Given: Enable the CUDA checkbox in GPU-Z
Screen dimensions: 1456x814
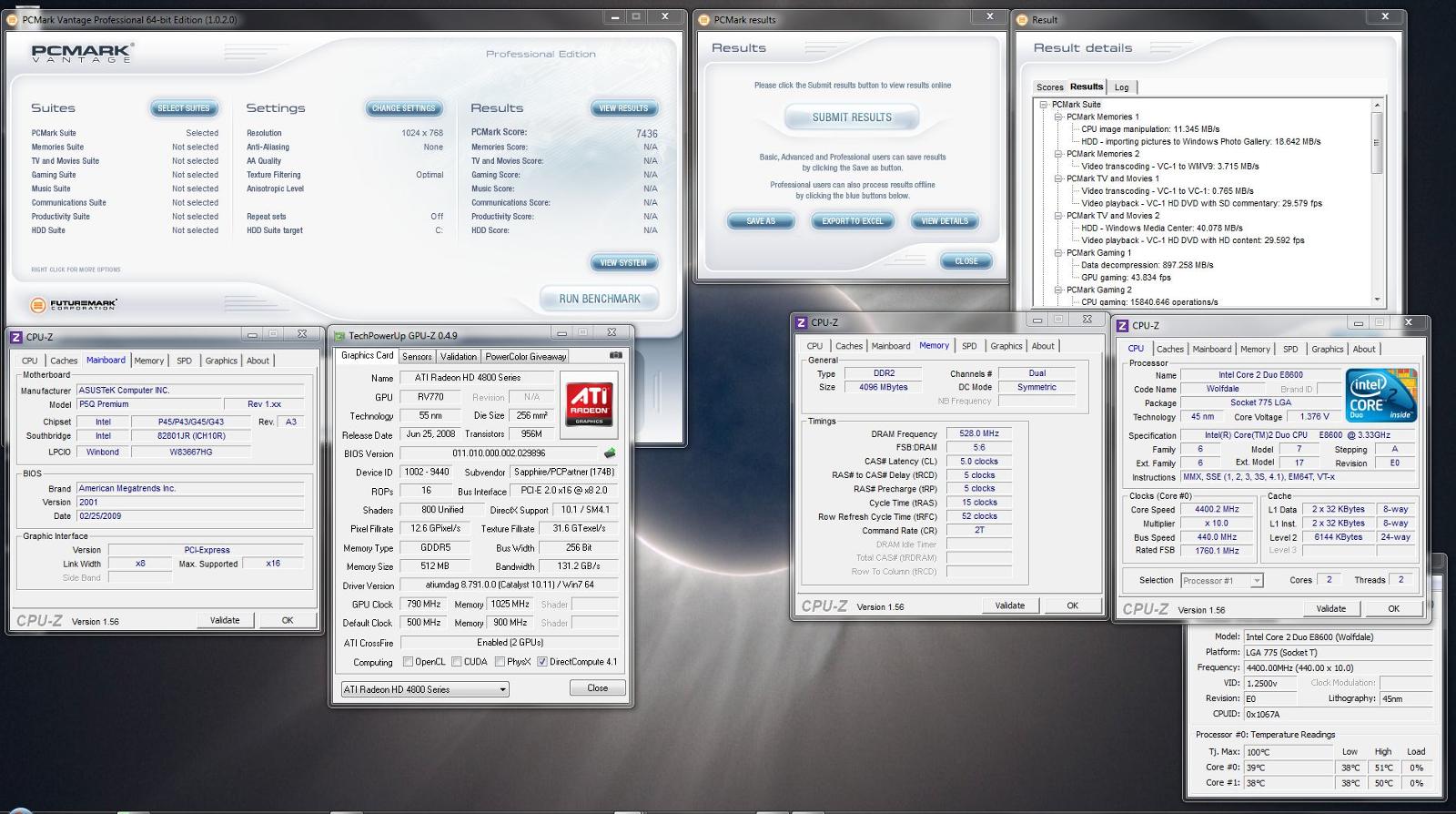Looking at the screenshot, I should (456, 662).
